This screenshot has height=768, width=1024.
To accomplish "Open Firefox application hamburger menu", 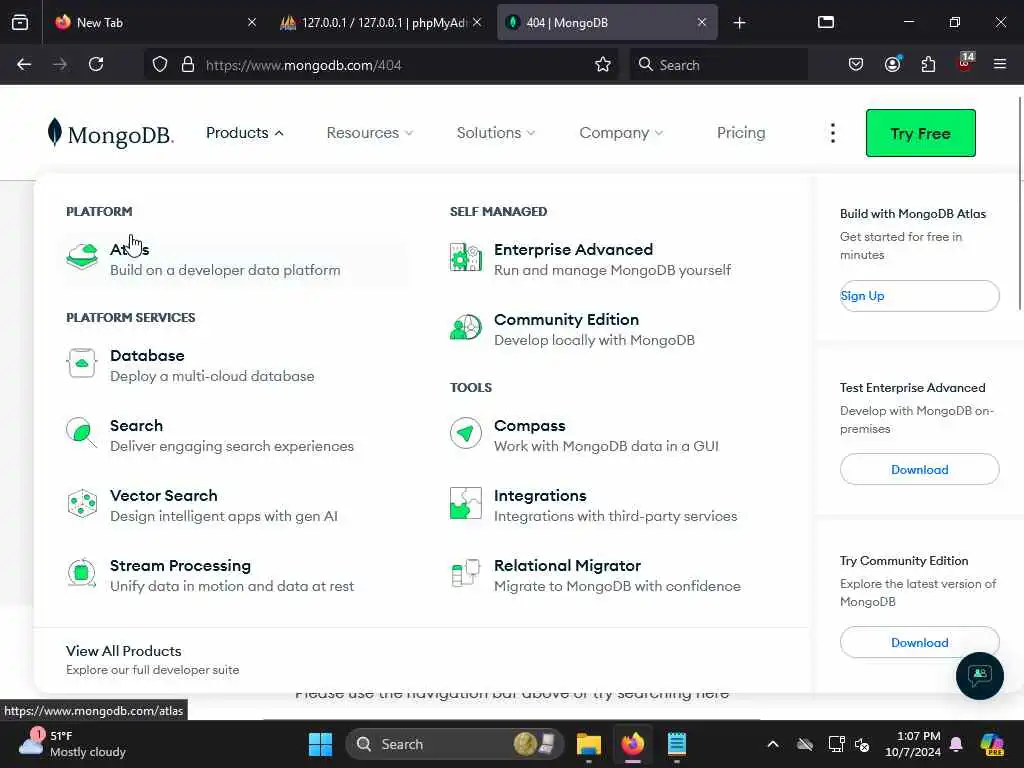I will (x=1000, y=64).
